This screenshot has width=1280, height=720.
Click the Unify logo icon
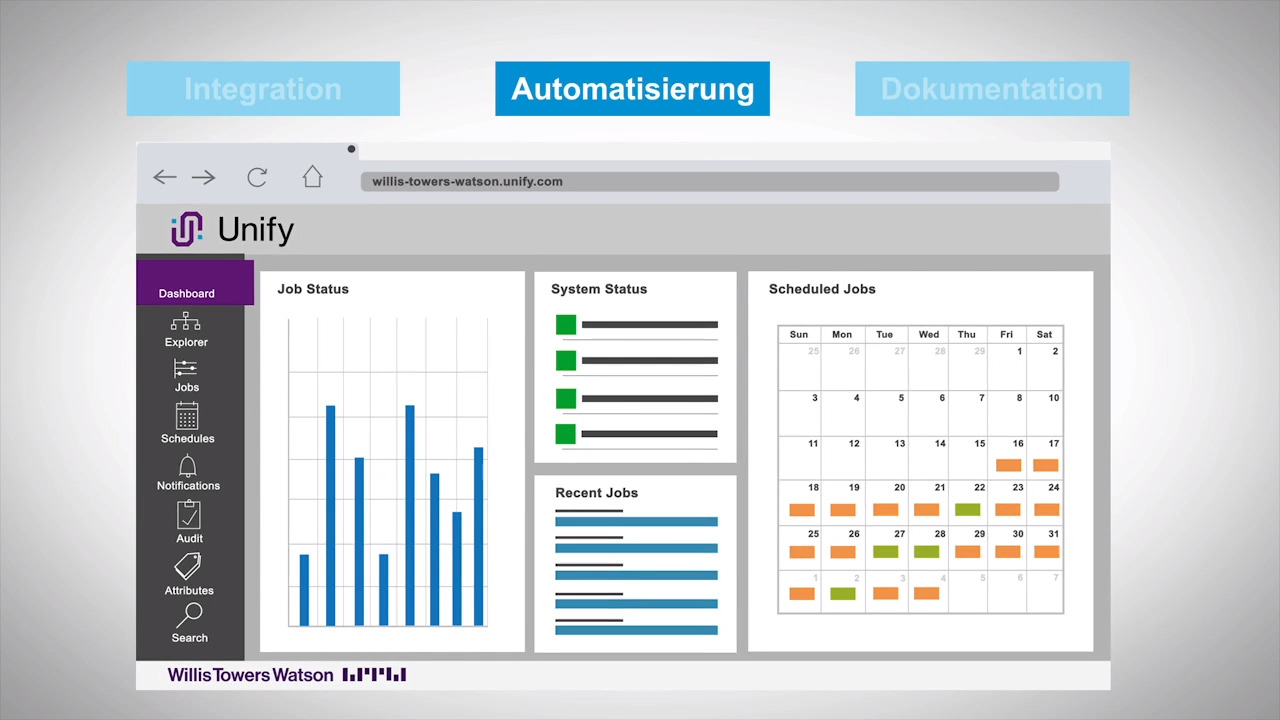(187, 229)
